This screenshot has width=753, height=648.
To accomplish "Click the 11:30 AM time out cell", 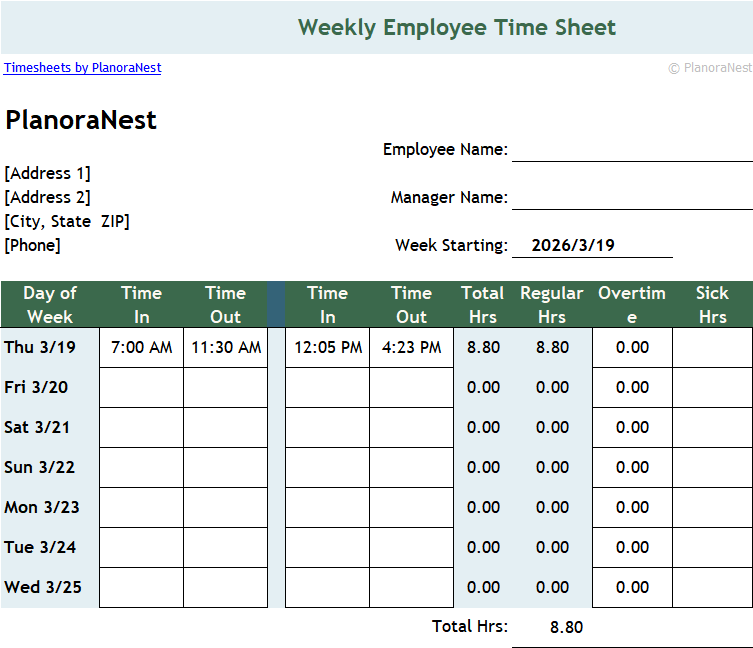I will point(226,347).
